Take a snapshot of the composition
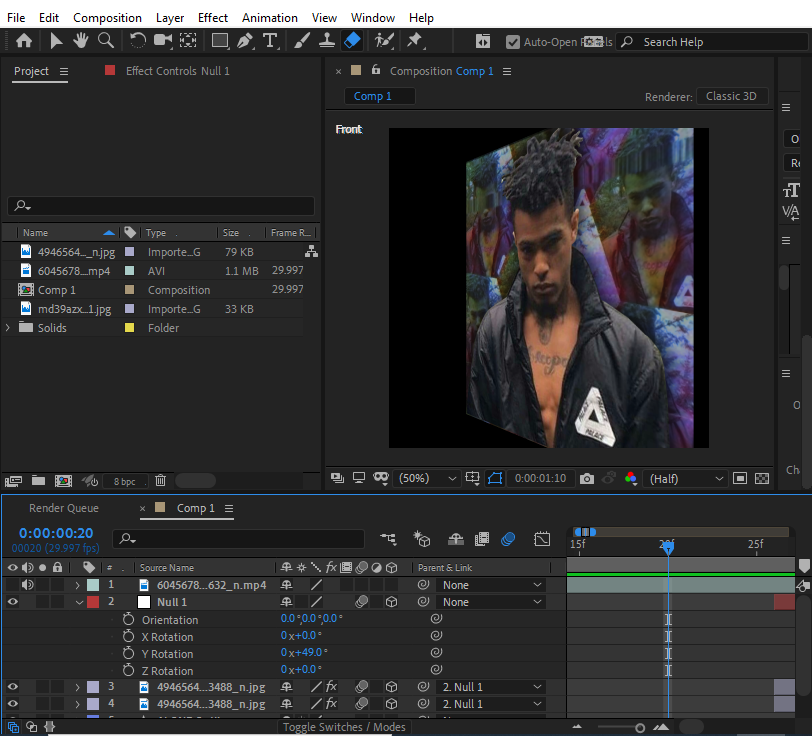The width and height of the screenshot is (812, 736). pyautogui.click(x=587, y=478)
